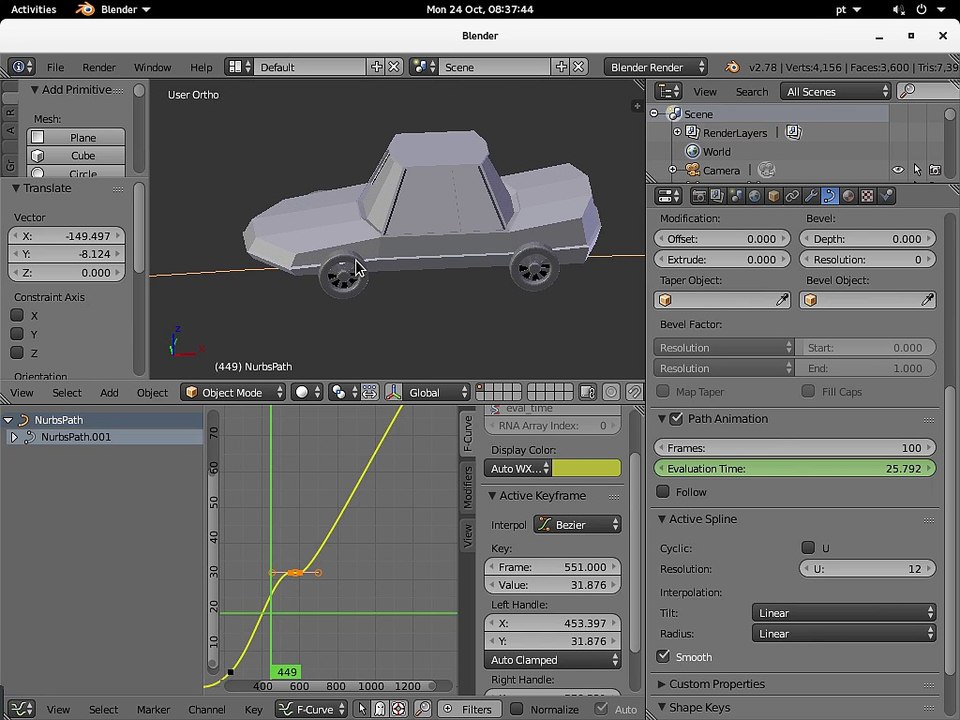Disable the Smooth checkbox under Active Spline
The image size is (960, 720).
[x=663, y=656]
